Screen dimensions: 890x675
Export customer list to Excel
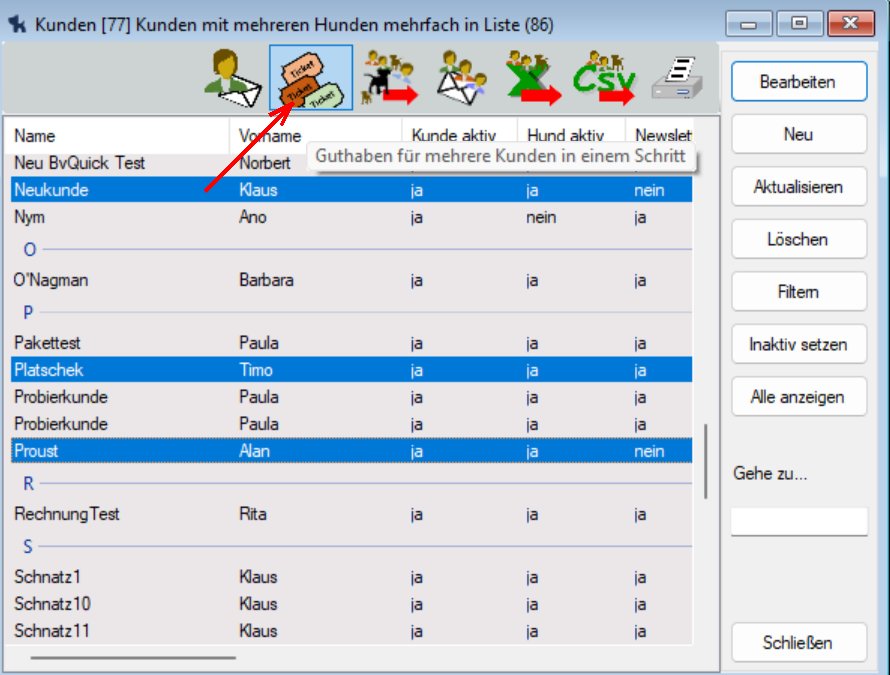click(x=532, y=78)
